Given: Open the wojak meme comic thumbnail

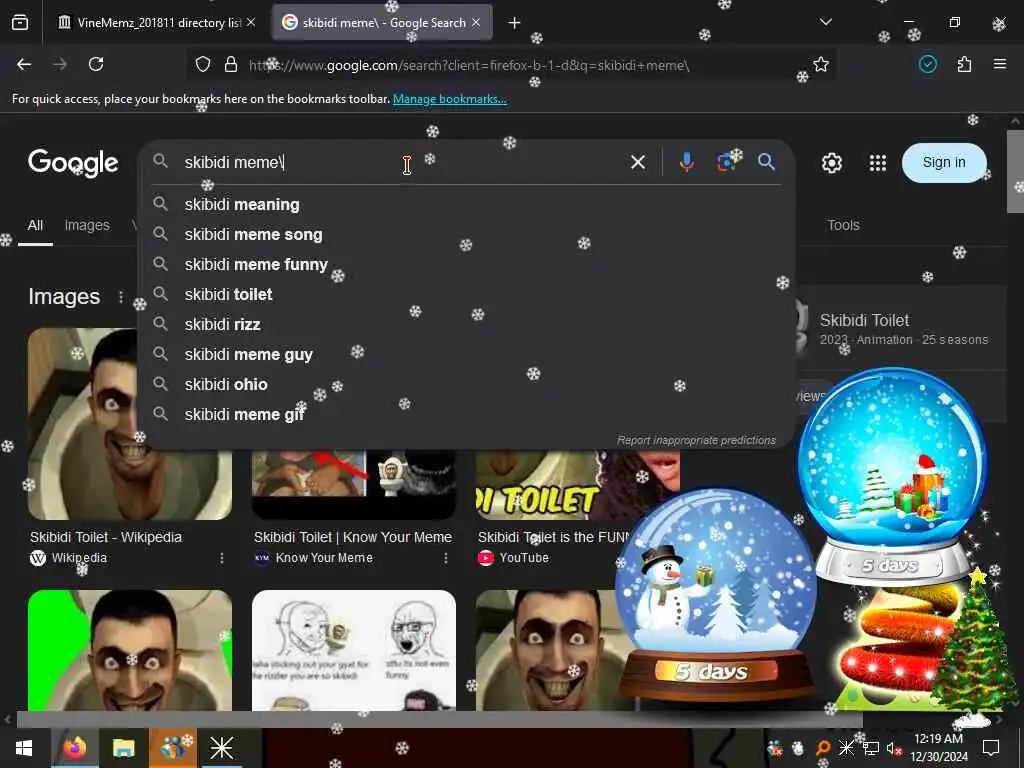Looking at the screenshot, I should tap(354, 650).
